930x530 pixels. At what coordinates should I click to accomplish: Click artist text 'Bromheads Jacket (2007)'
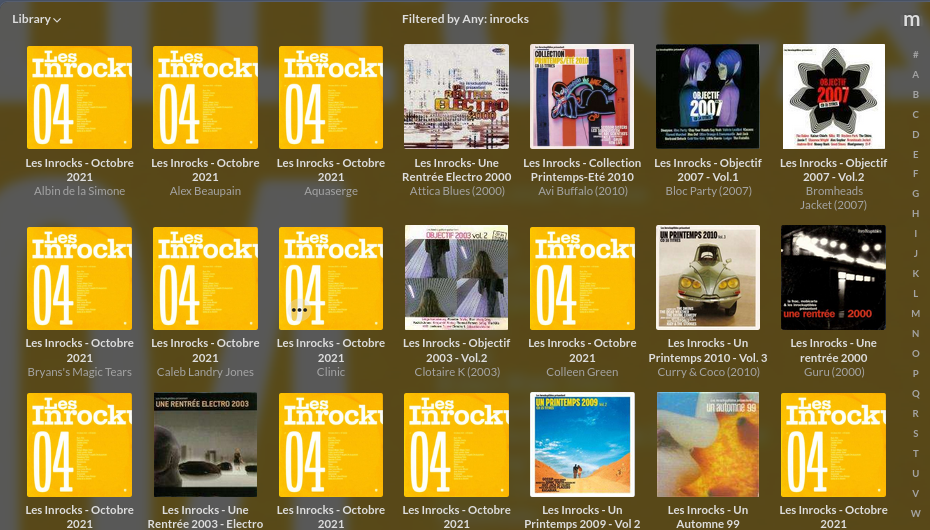833,198
